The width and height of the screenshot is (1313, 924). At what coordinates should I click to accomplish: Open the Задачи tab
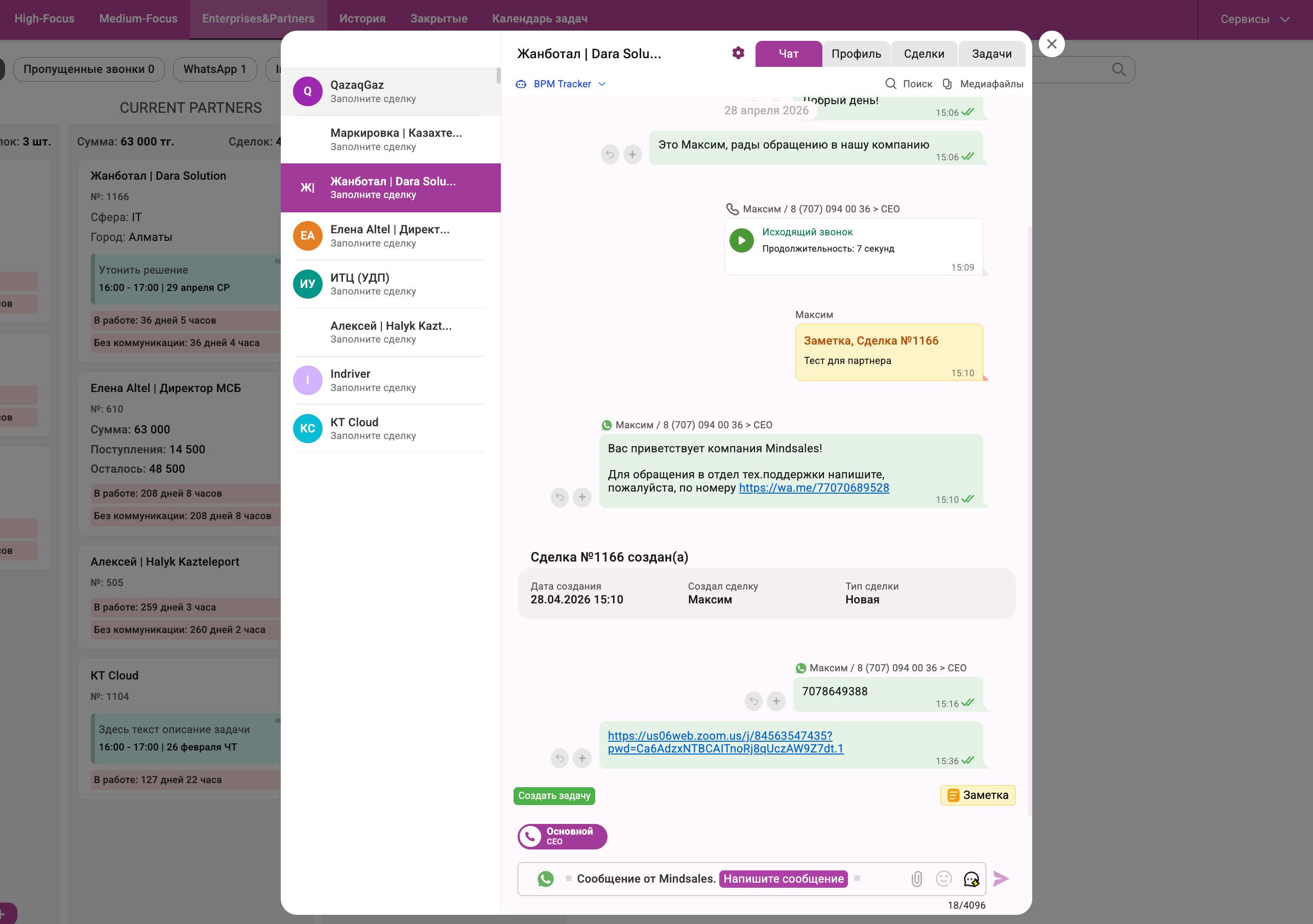click(x=991, y=54)
